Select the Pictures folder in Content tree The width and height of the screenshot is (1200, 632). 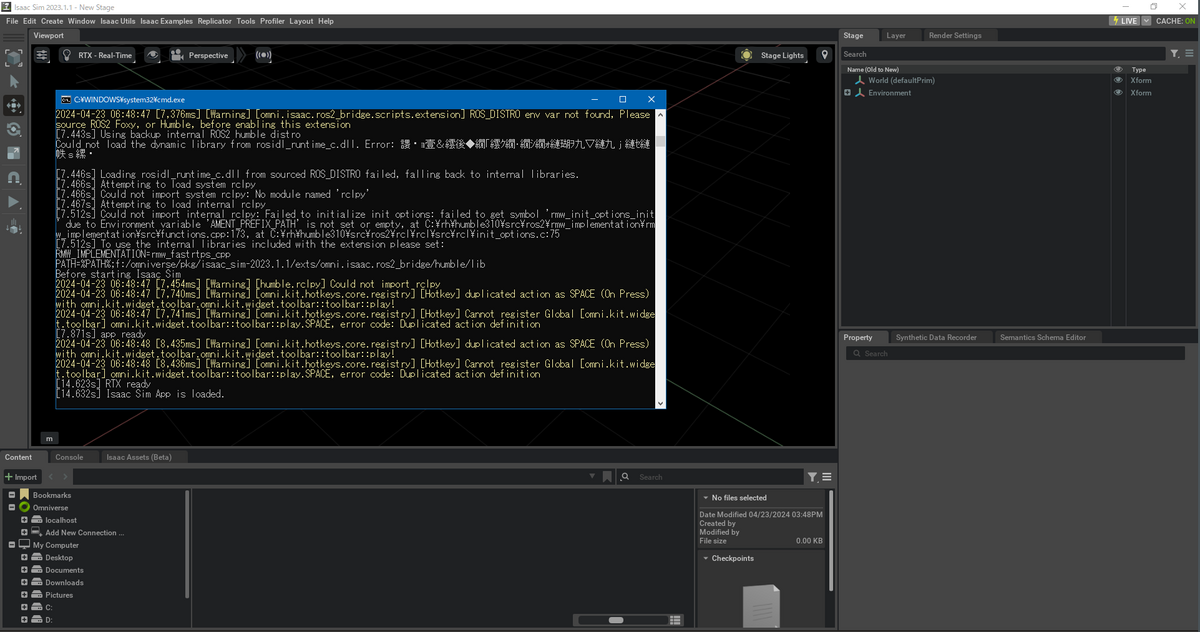[59, 595]
